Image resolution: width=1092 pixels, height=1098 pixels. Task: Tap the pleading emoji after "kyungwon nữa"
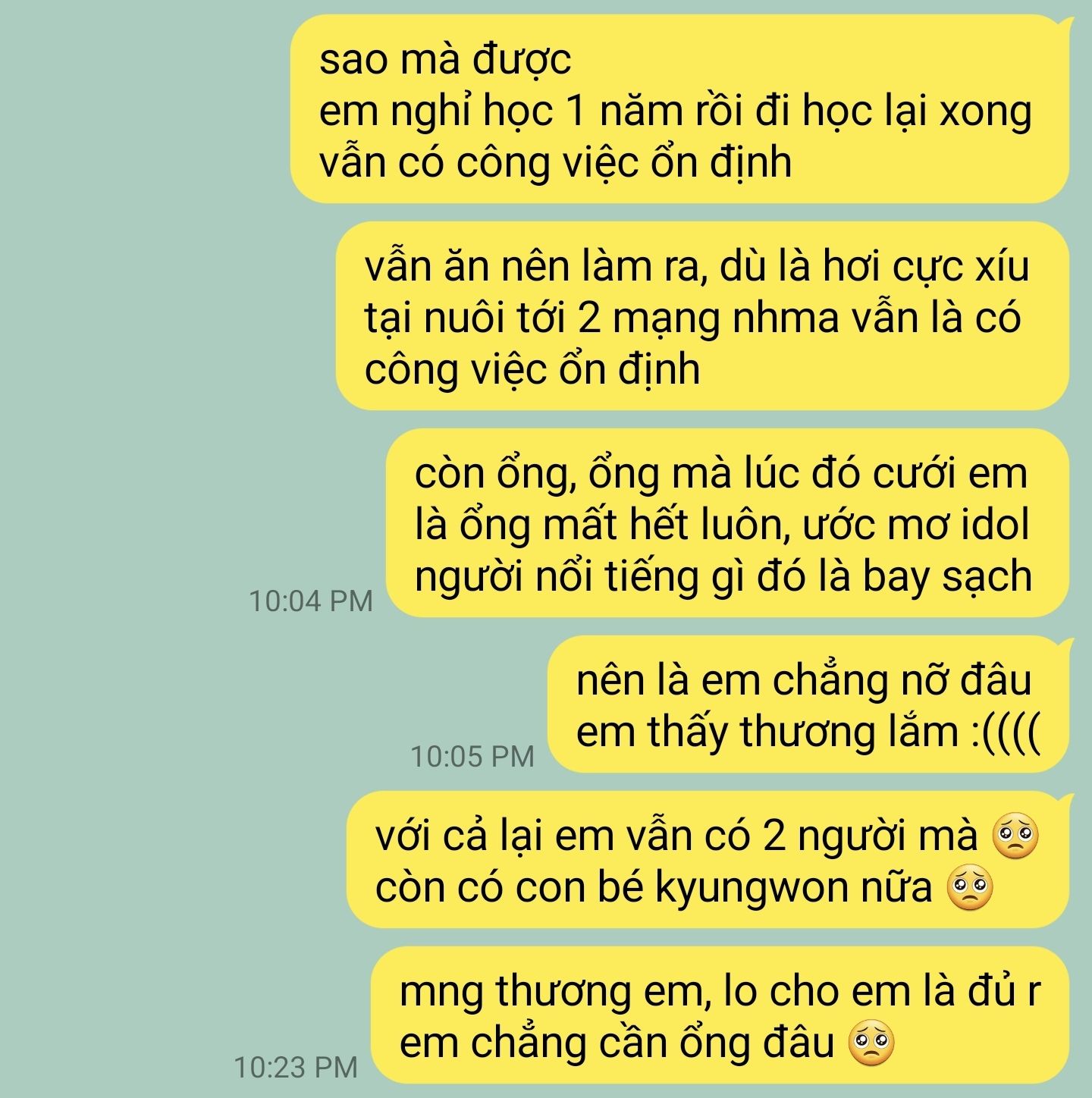click(x=970, y=887)
